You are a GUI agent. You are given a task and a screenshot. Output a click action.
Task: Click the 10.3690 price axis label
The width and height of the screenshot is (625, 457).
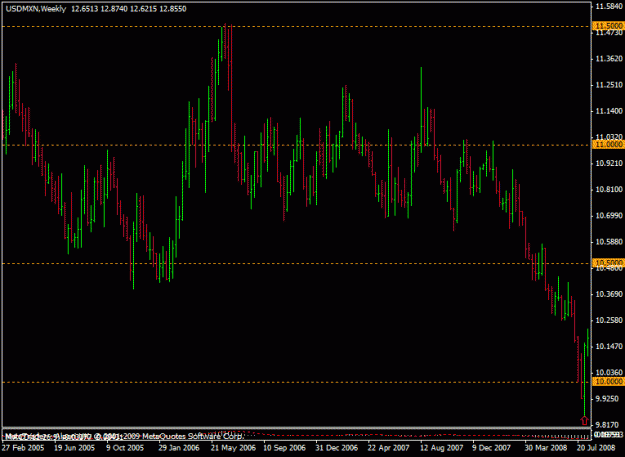click(609, 294)
